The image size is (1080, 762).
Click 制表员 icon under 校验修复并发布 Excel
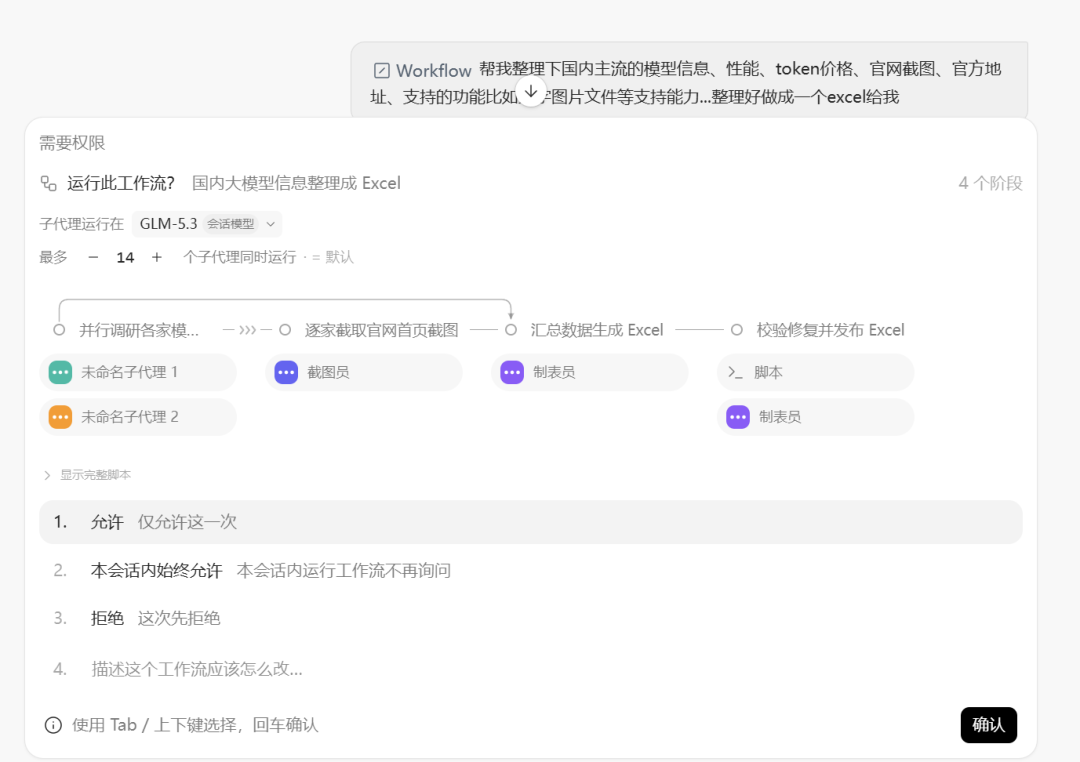pyautogui.click(x=738, y=417)
